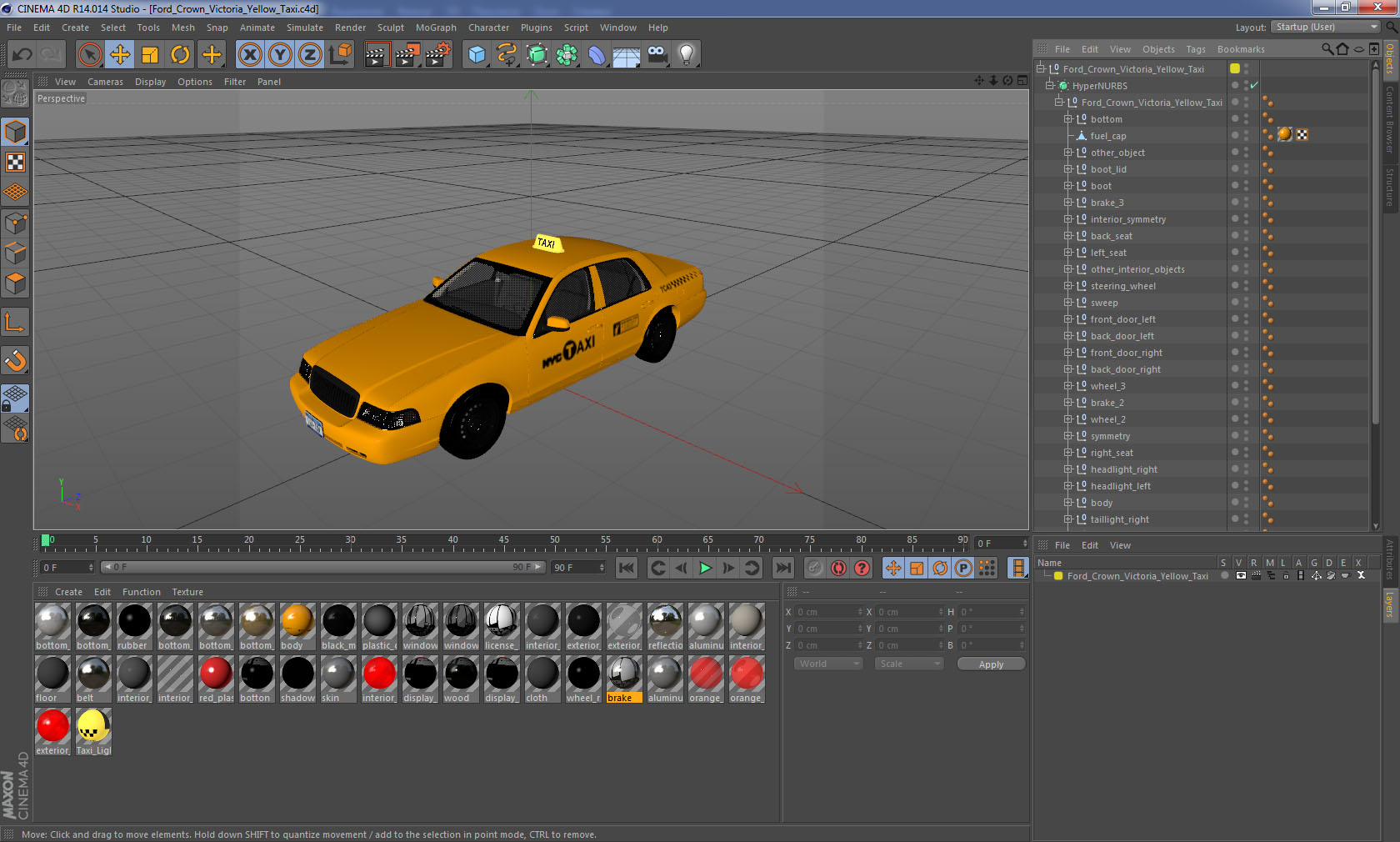Open the Simulate menu
The width and height of the screenshot is (1400, 842).
pos(305,28)
